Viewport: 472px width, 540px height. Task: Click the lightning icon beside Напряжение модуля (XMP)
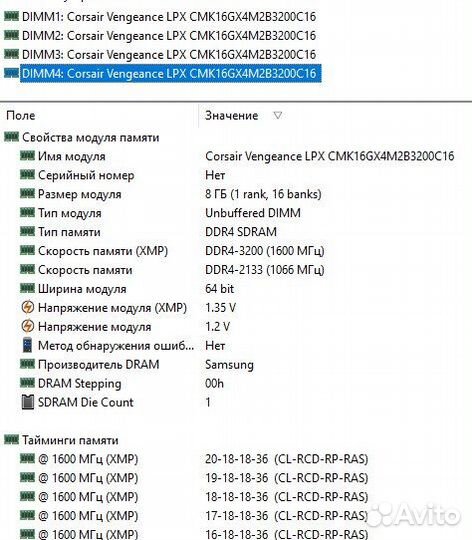coord(28,307)
